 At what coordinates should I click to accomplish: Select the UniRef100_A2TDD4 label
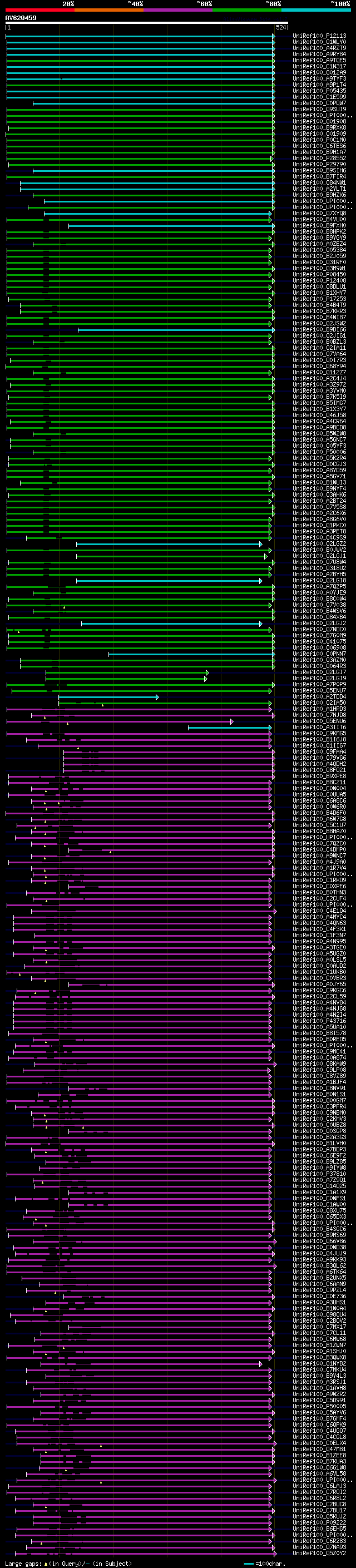click(x=319, y=697)
